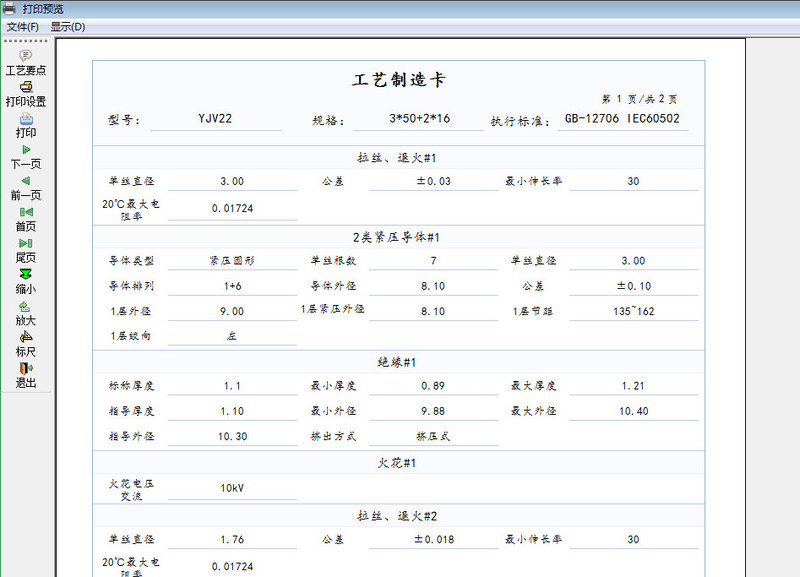Select the 2类紧压导体#1 section header
Screen dimensions: 800x577
396,237
